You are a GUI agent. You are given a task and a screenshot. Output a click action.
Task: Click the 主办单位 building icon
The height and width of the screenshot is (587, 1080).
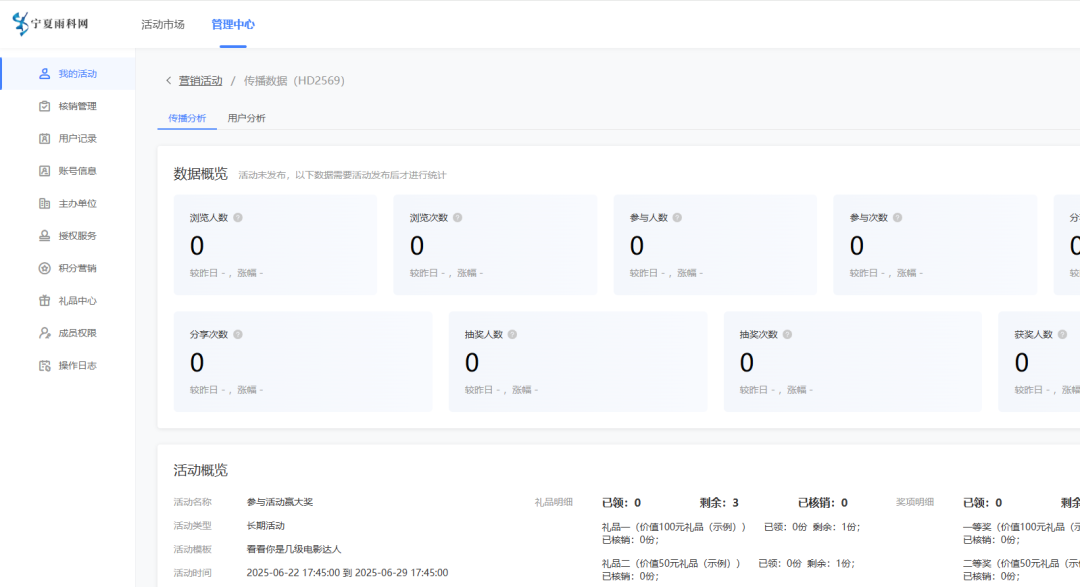tap(45, 203)
